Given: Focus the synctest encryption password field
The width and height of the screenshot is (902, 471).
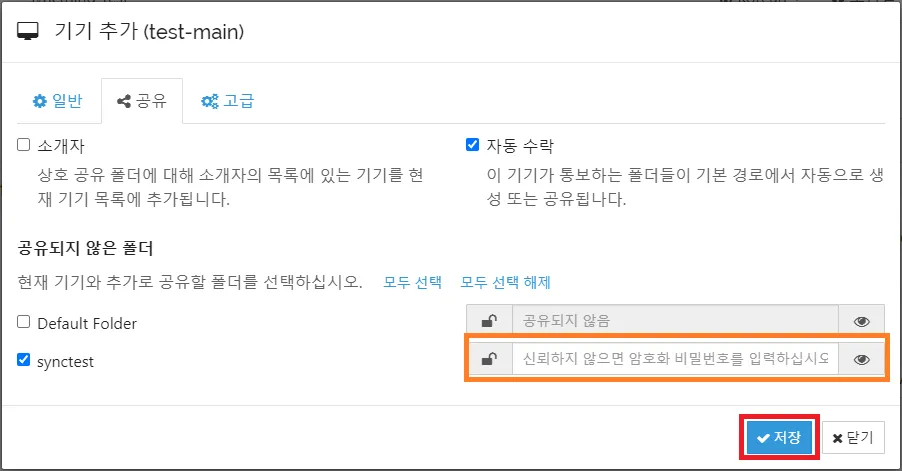Looking at the screenshot, I should [x=675, y=360].
